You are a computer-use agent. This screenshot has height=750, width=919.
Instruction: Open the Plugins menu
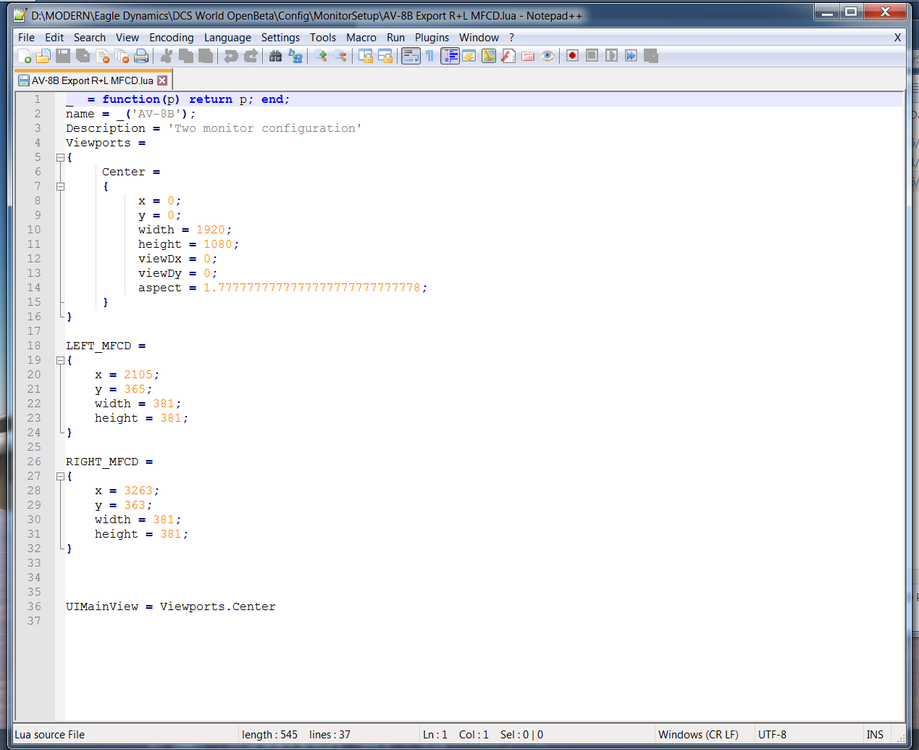[432, 37]
